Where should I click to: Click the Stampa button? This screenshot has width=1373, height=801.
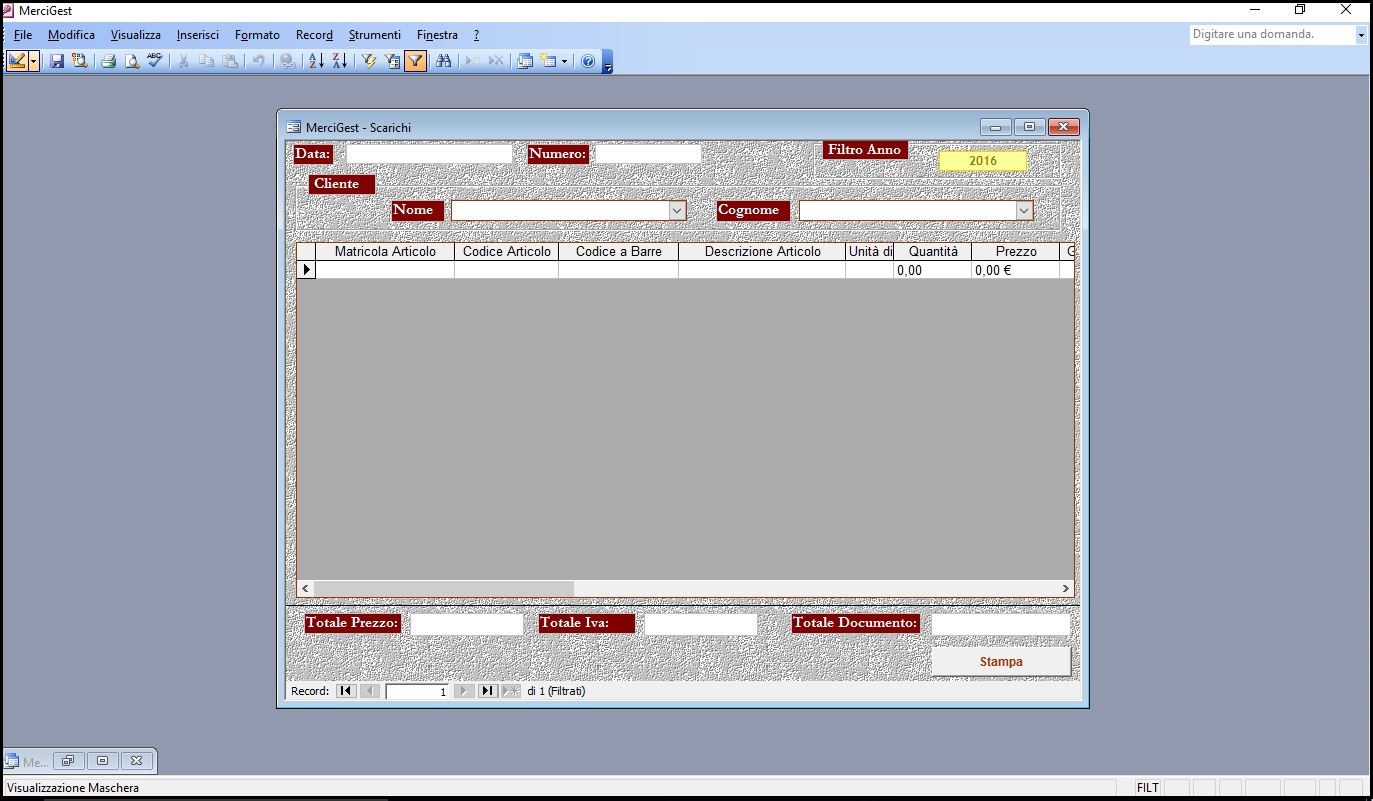1000,660
